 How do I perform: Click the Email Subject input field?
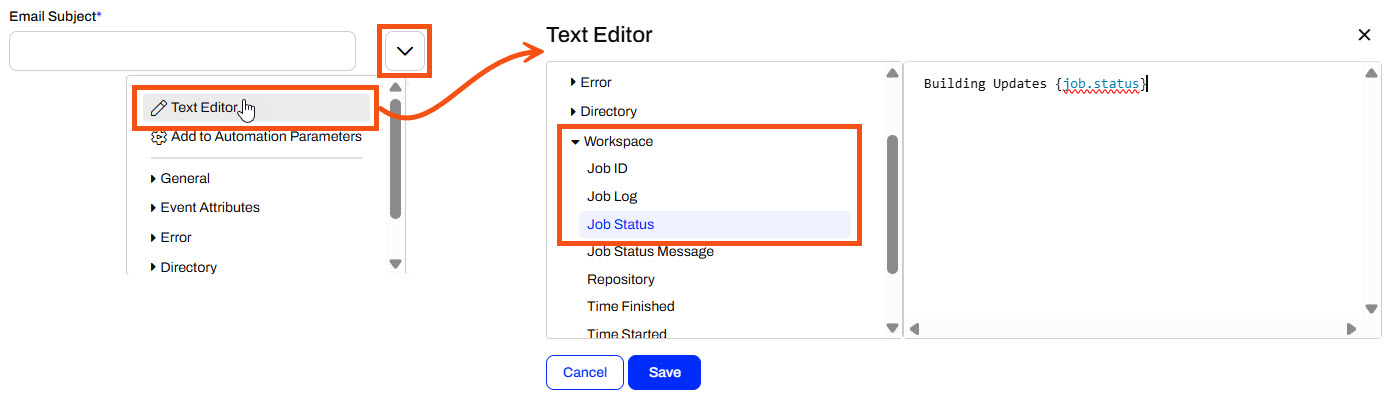click(183, 51)
